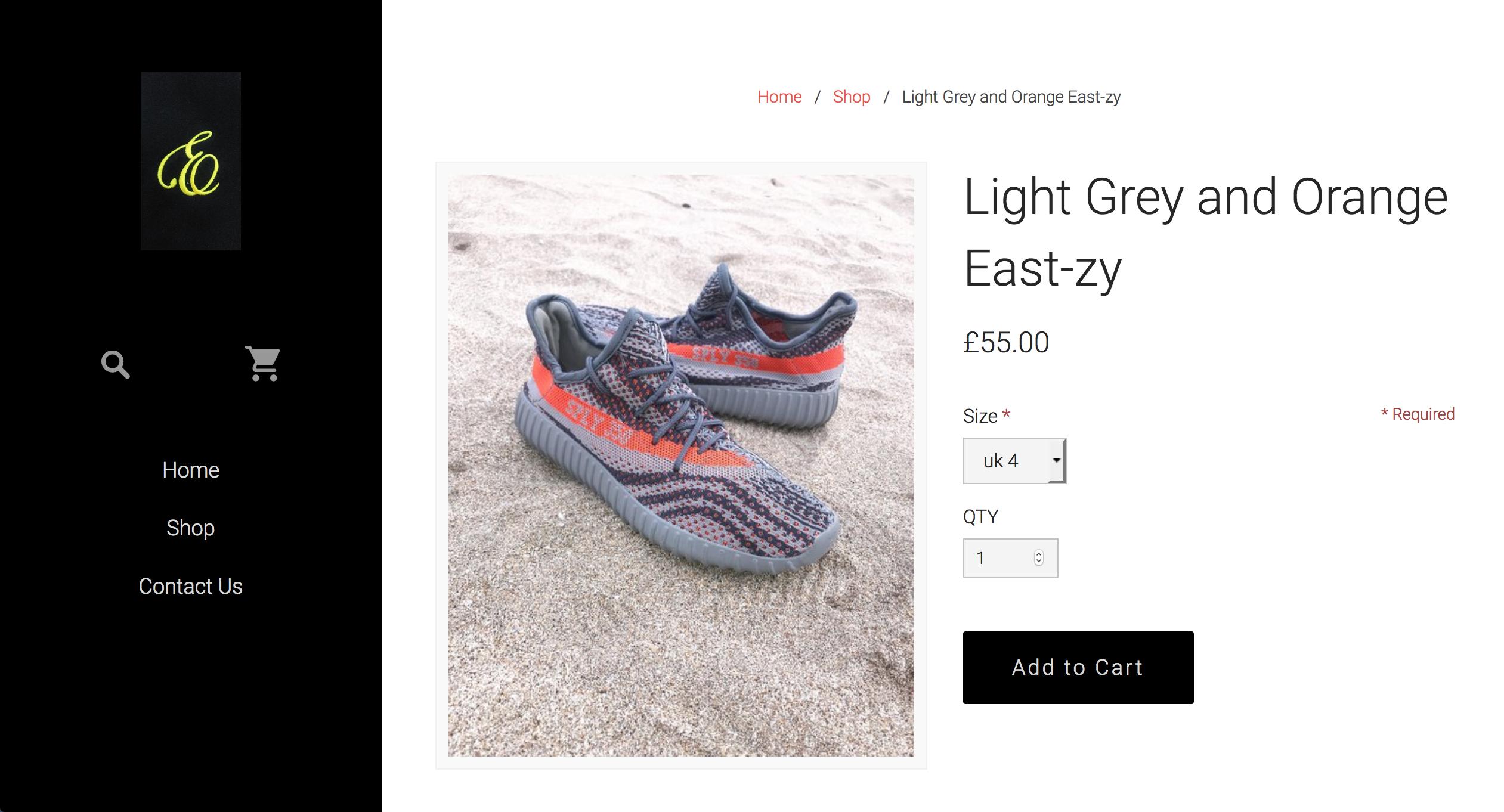This screenshot has height=812, width=1504.
Task: Follow the Home breadcrumb link
Action: [x=779, y=97]
